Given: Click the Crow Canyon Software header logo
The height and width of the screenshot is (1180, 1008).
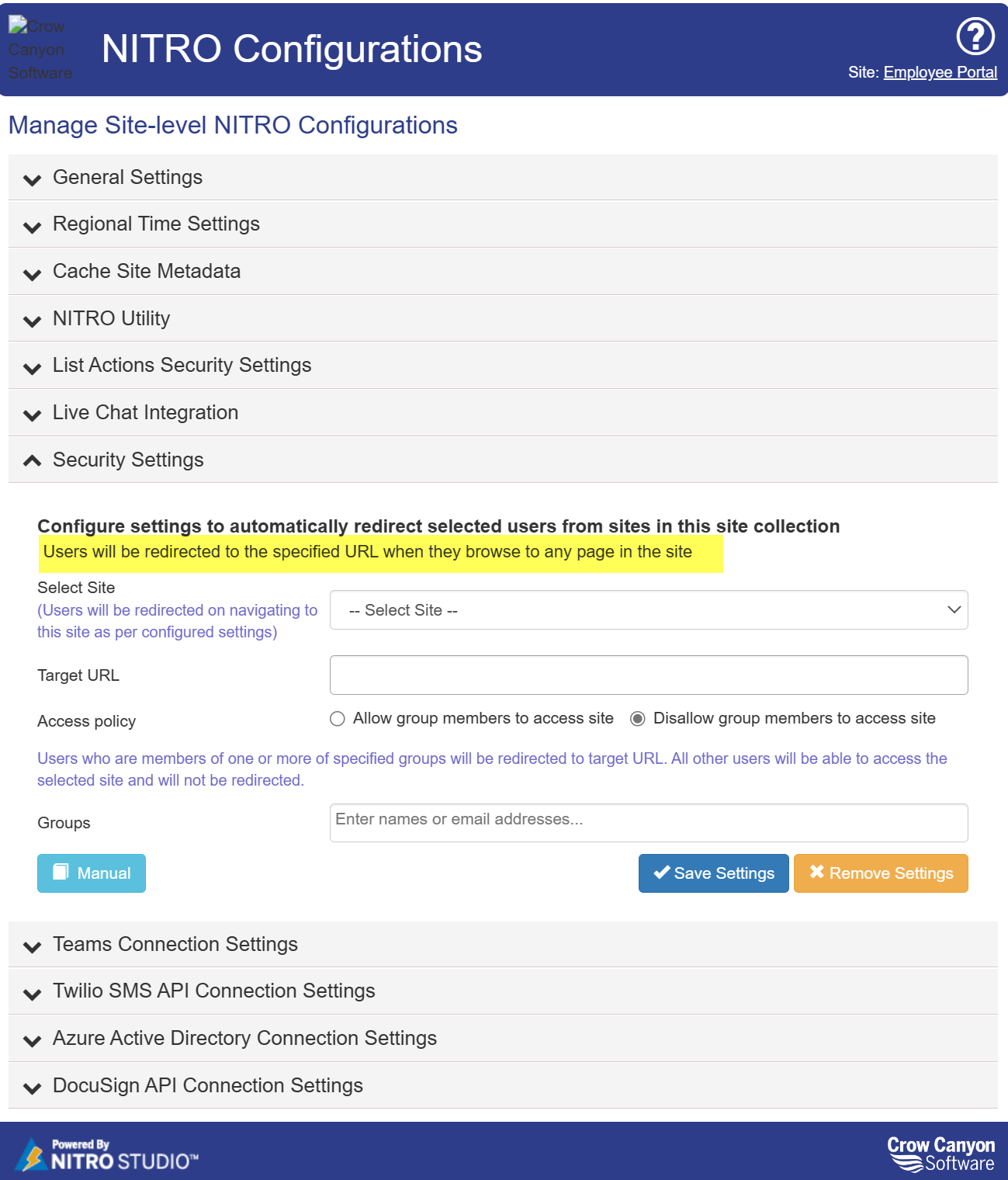Looking at the screenshot, I should point(40,49).
